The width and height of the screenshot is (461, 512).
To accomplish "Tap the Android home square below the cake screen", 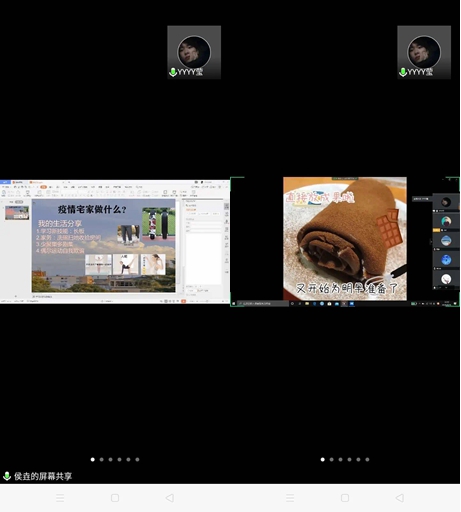I will [345, 498].
